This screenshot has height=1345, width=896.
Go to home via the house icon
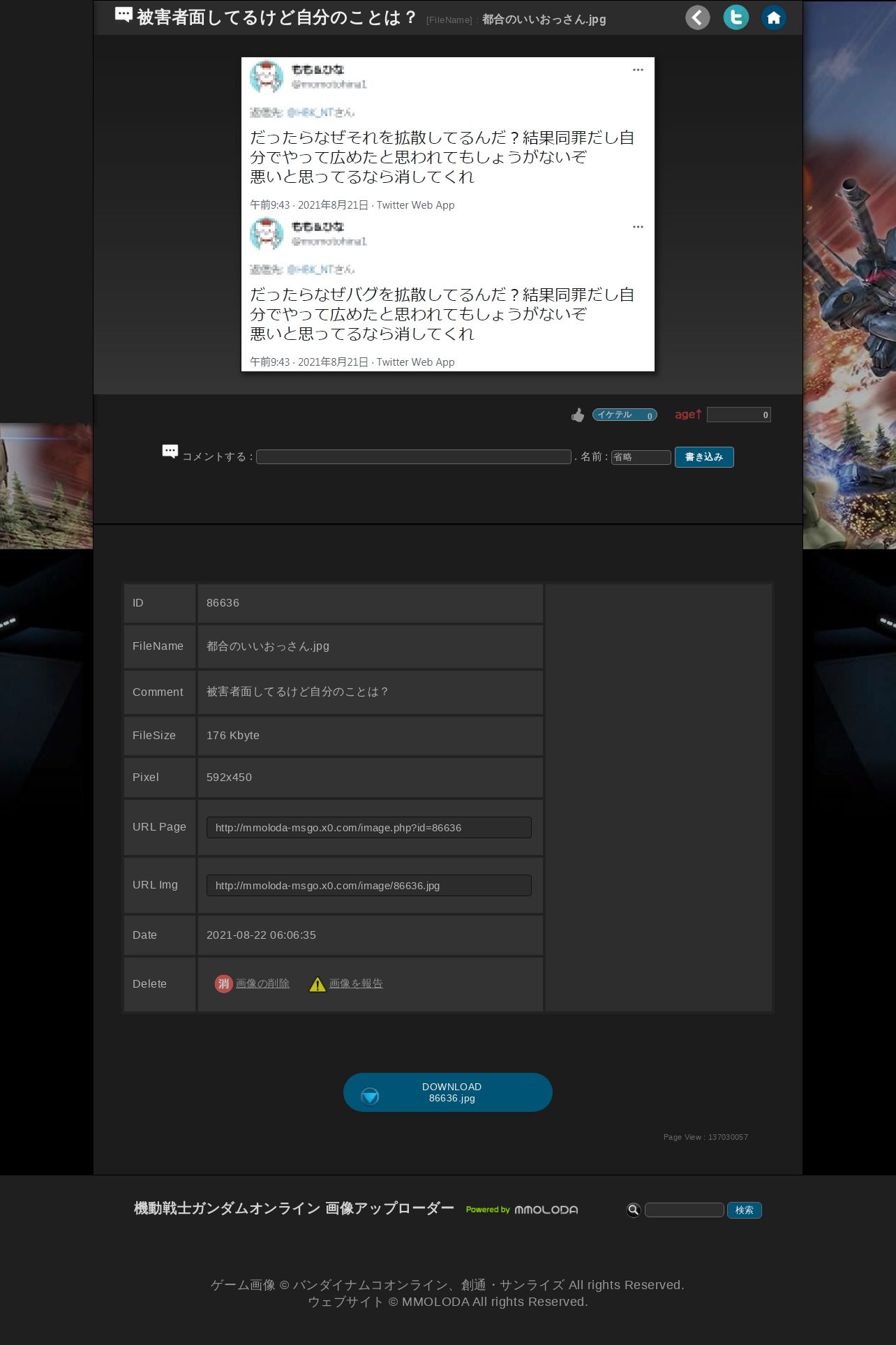point(773,17)
